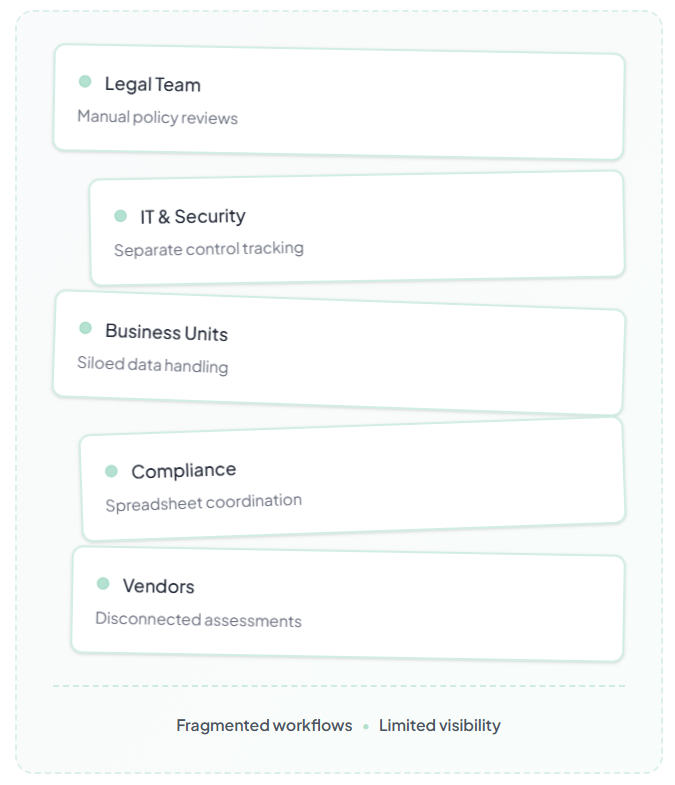Click the green dot beside Legal Team
Screen dimensions: 675x785
coord(85,82)
